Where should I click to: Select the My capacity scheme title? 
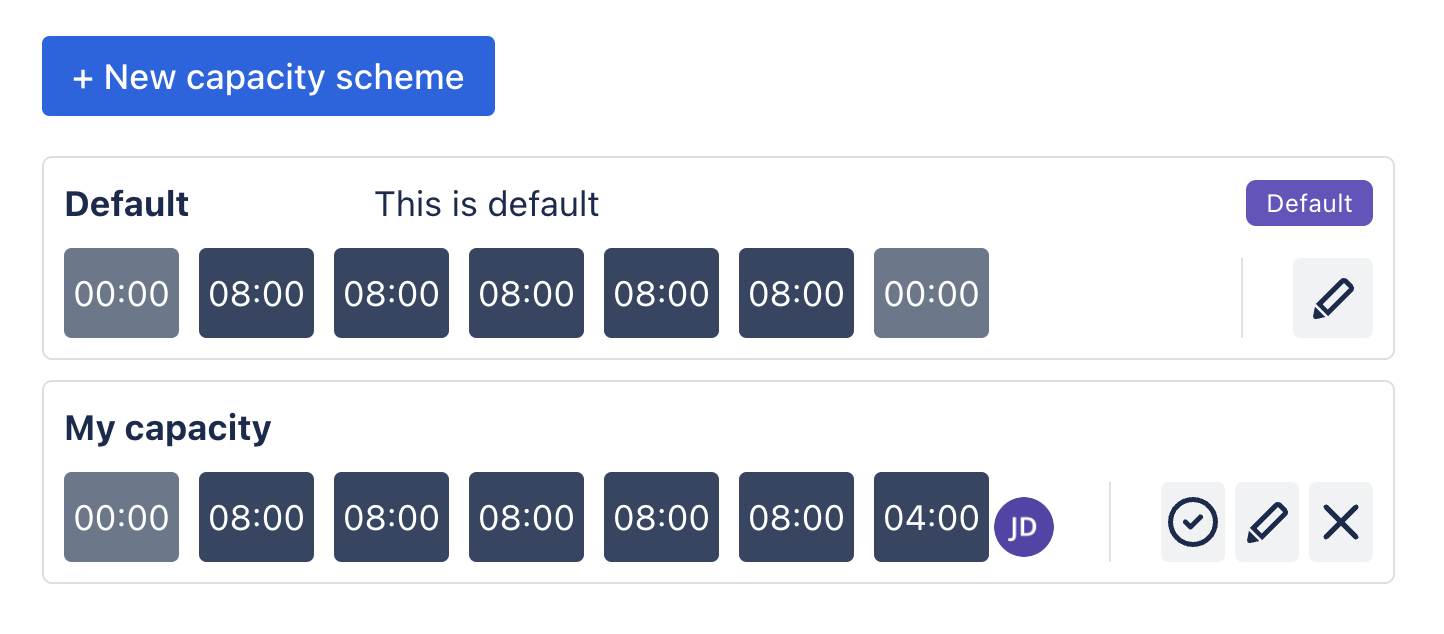pyautogui.click(x=168, y=427)
